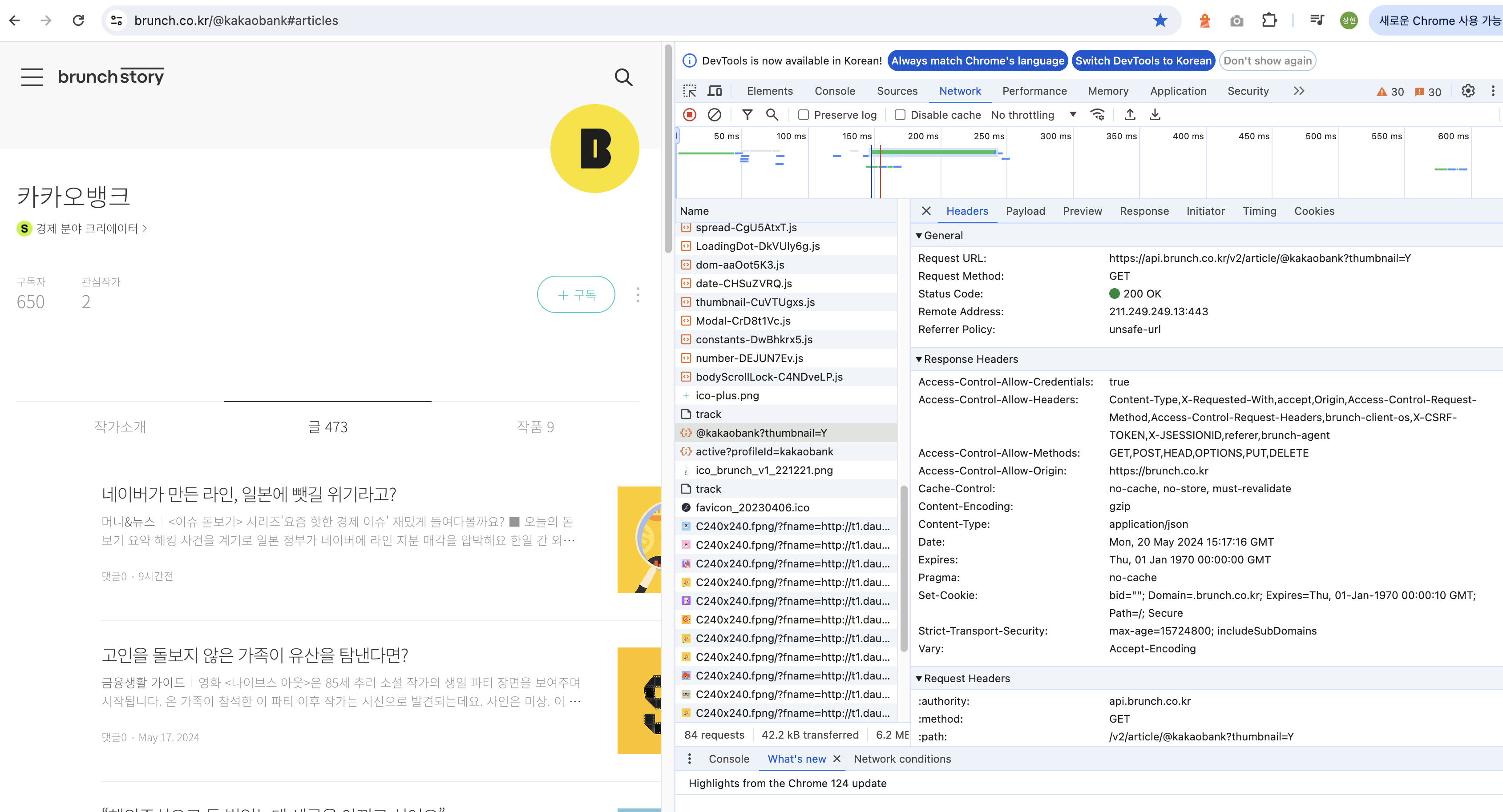
Task: Open the Response tab
Action: coord(1144,211)
